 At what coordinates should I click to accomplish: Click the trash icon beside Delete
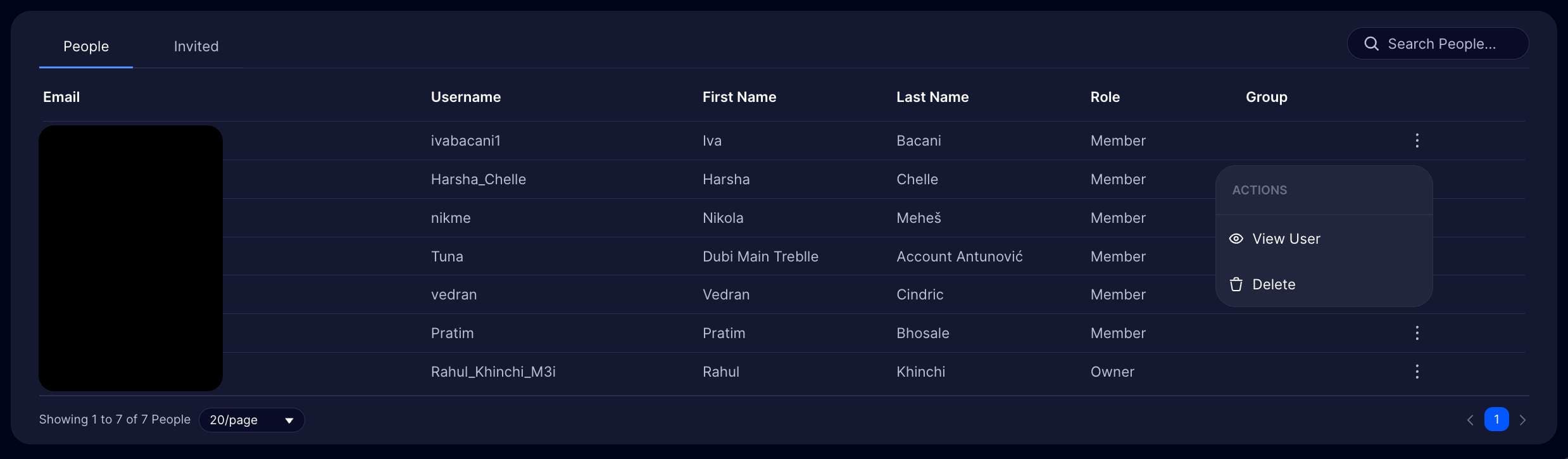1236,284
